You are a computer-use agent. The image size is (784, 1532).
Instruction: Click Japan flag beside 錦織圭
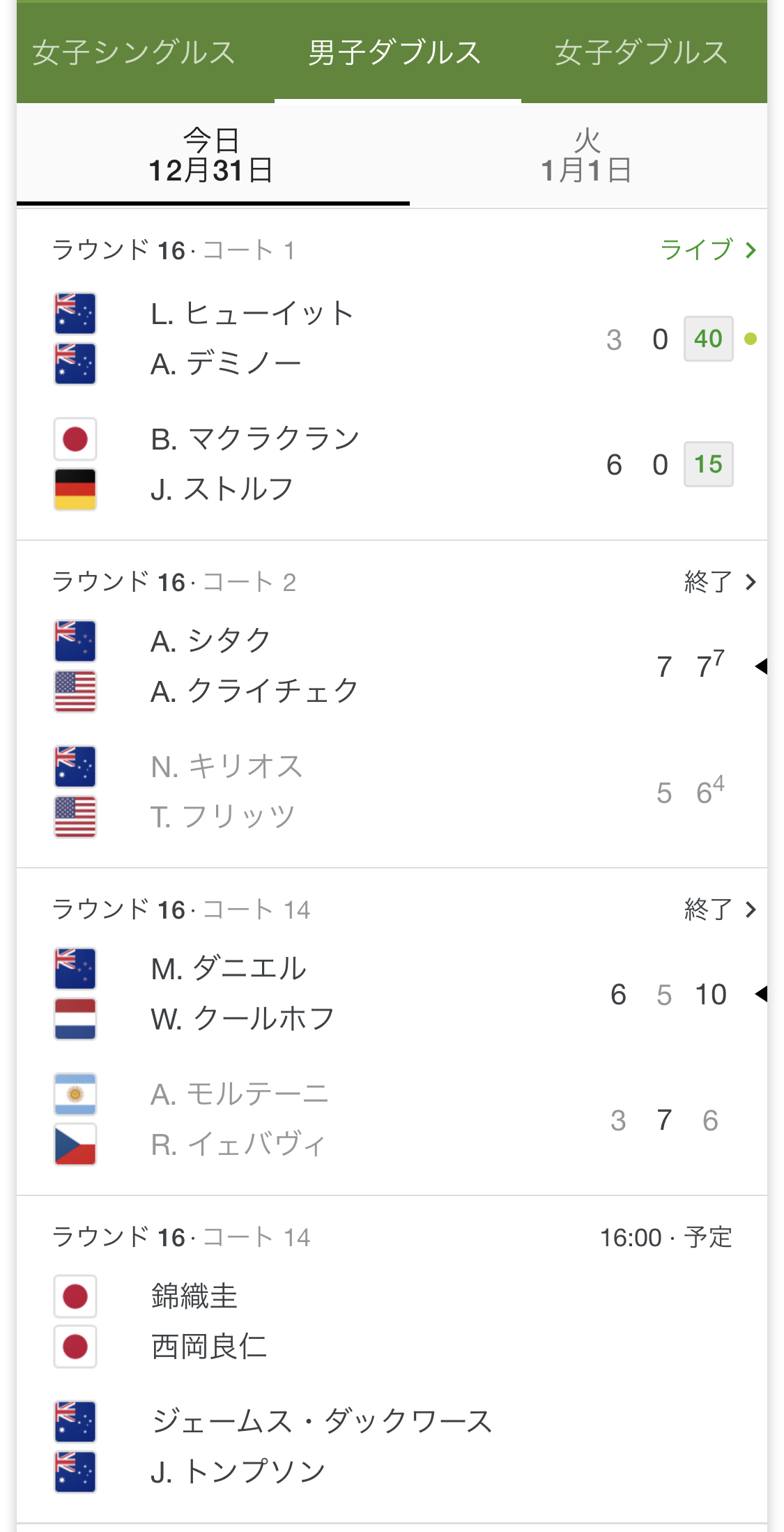75,1296
